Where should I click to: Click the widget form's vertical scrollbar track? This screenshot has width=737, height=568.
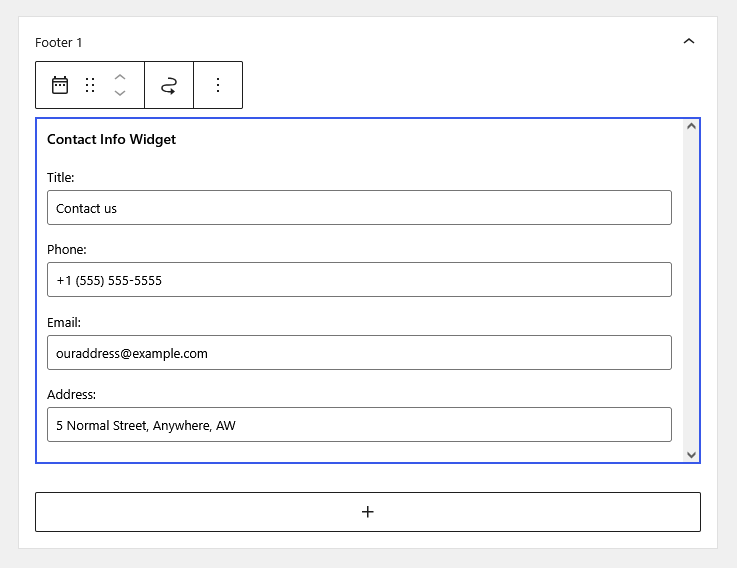pos(690,290)
